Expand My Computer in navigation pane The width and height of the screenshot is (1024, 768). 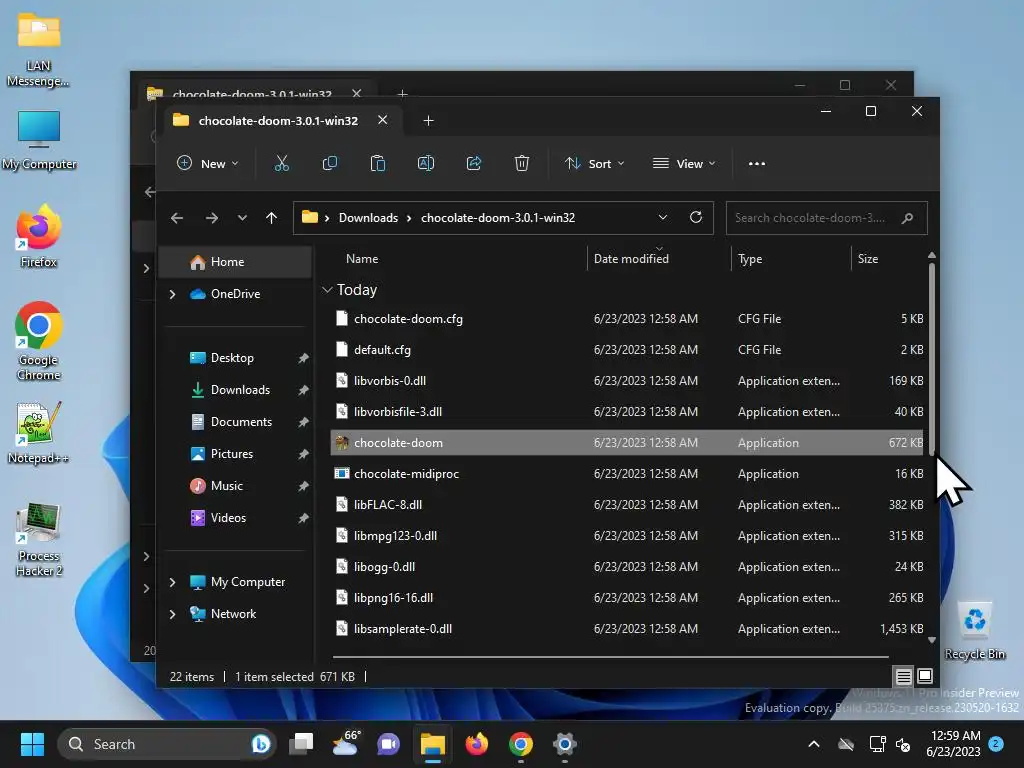(x=172, y=582)
